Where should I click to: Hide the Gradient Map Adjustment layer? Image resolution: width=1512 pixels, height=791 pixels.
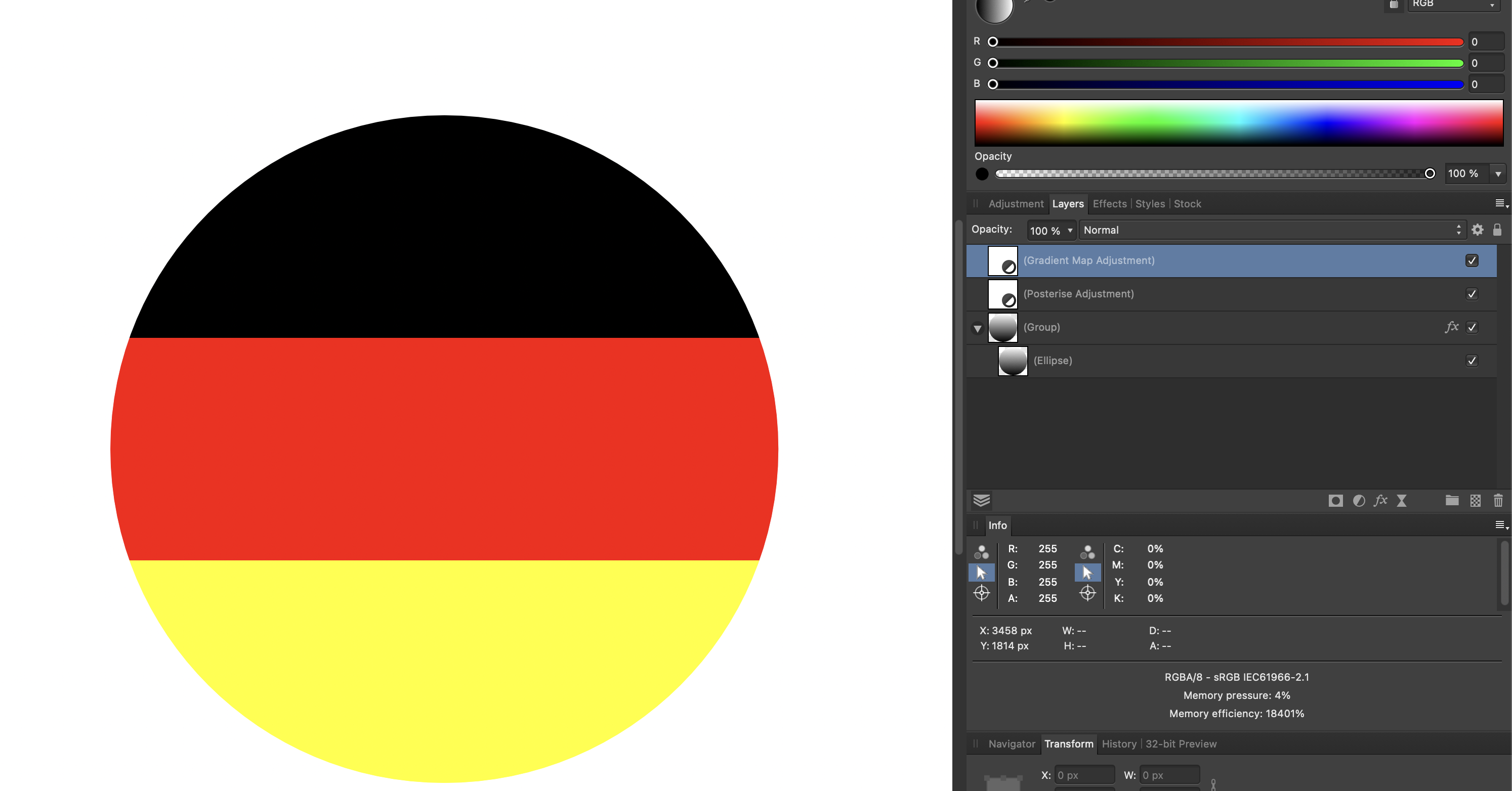(1472, 260)
